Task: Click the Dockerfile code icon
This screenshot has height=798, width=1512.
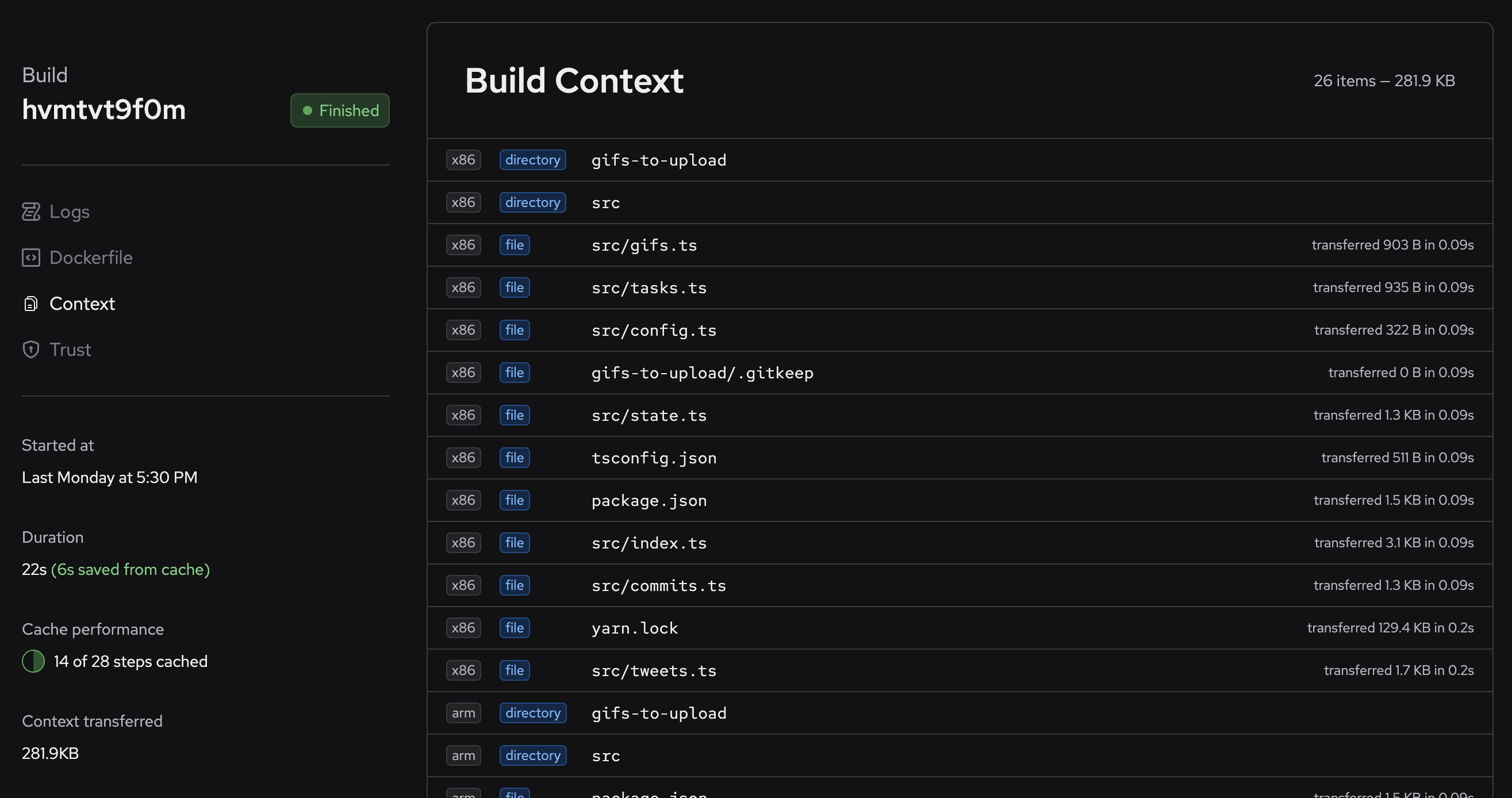Action: pyautogui.click(x=31, y=258)
